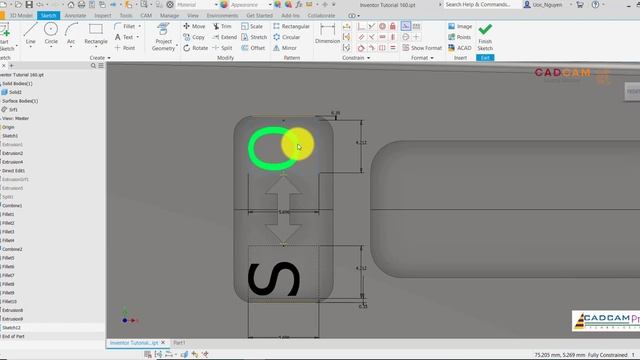Select Combine1 in browser tree

pos(12,205)
